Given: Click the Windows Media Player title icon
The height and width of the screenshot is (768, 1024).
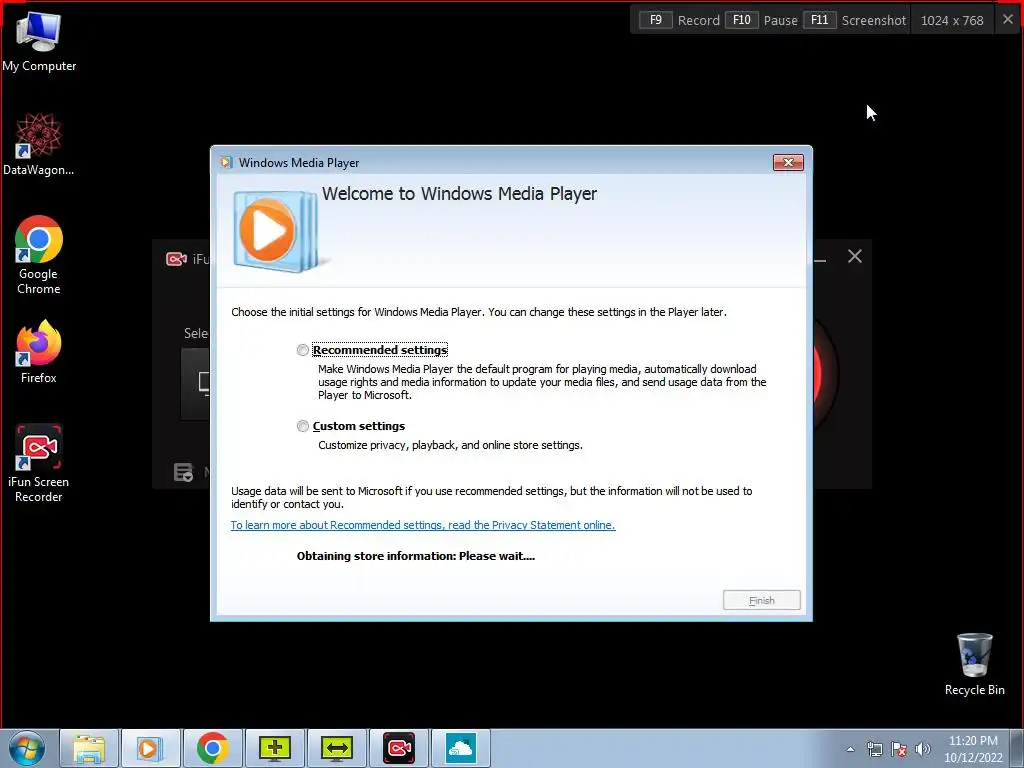Looking at the screenshot, I should point(226,163).
